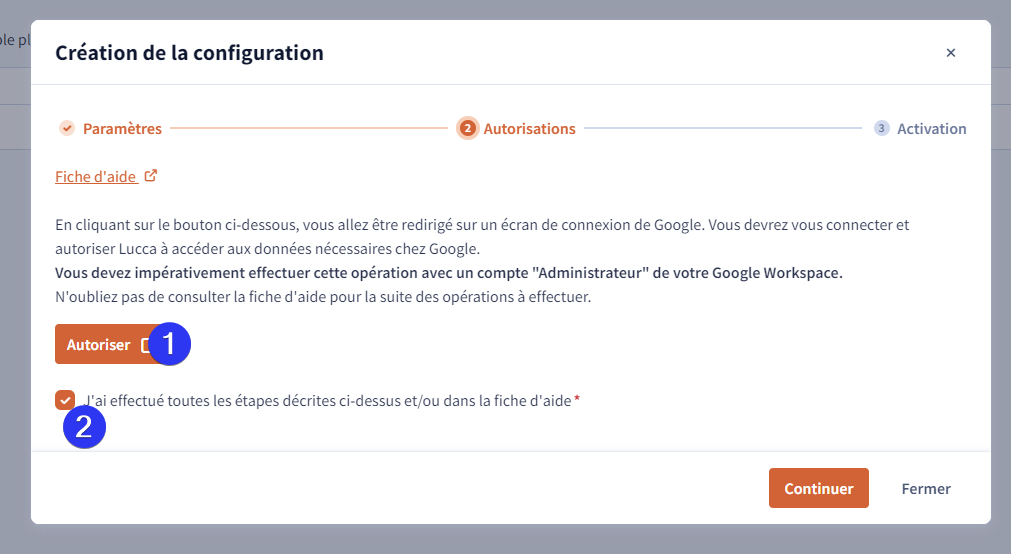Uncheck the steps-completed confirmation checkbox
This screenshot has height=554, width=1011.
coord(65,401)
